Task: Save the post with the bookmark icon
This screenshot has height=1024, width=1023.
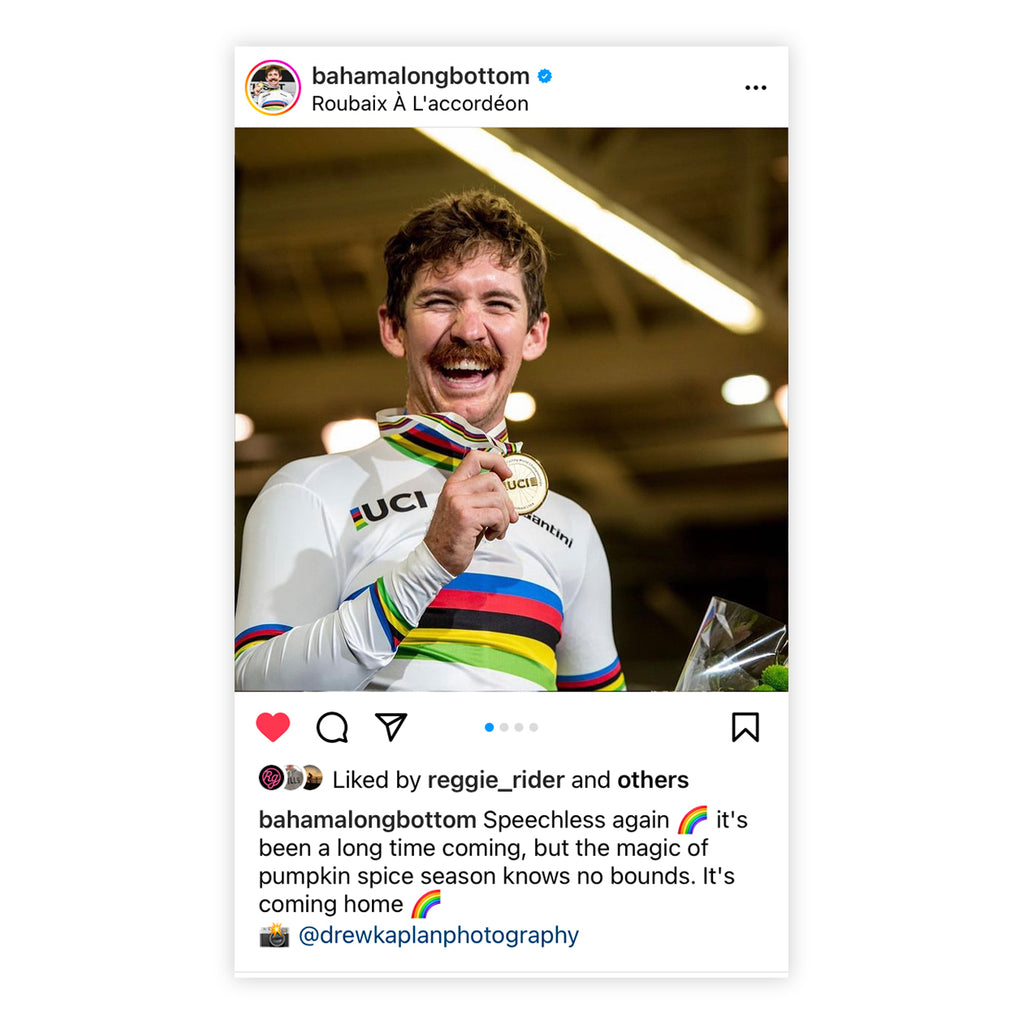Action: 745,728
